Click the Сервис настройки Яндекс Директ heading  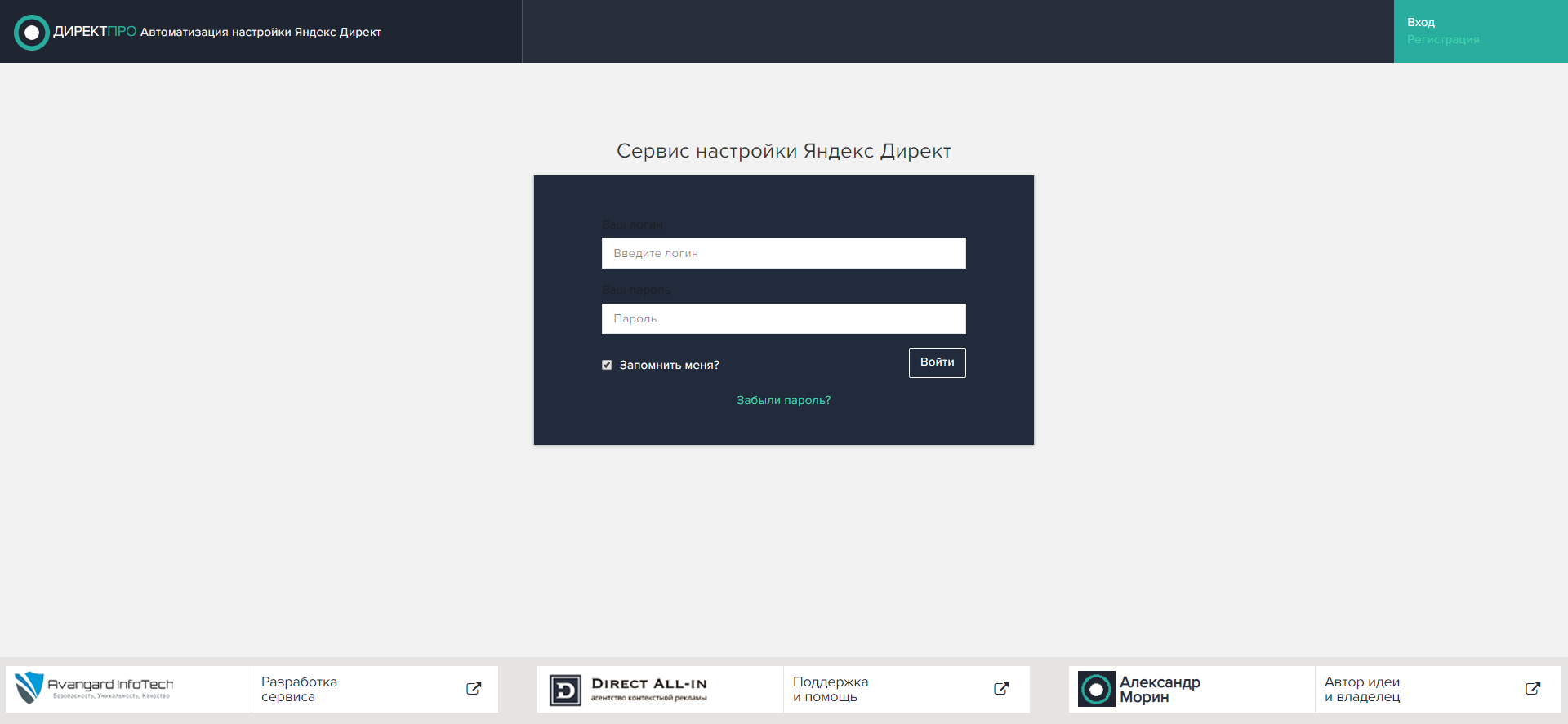pyautogui.click(x=784, y=151)
